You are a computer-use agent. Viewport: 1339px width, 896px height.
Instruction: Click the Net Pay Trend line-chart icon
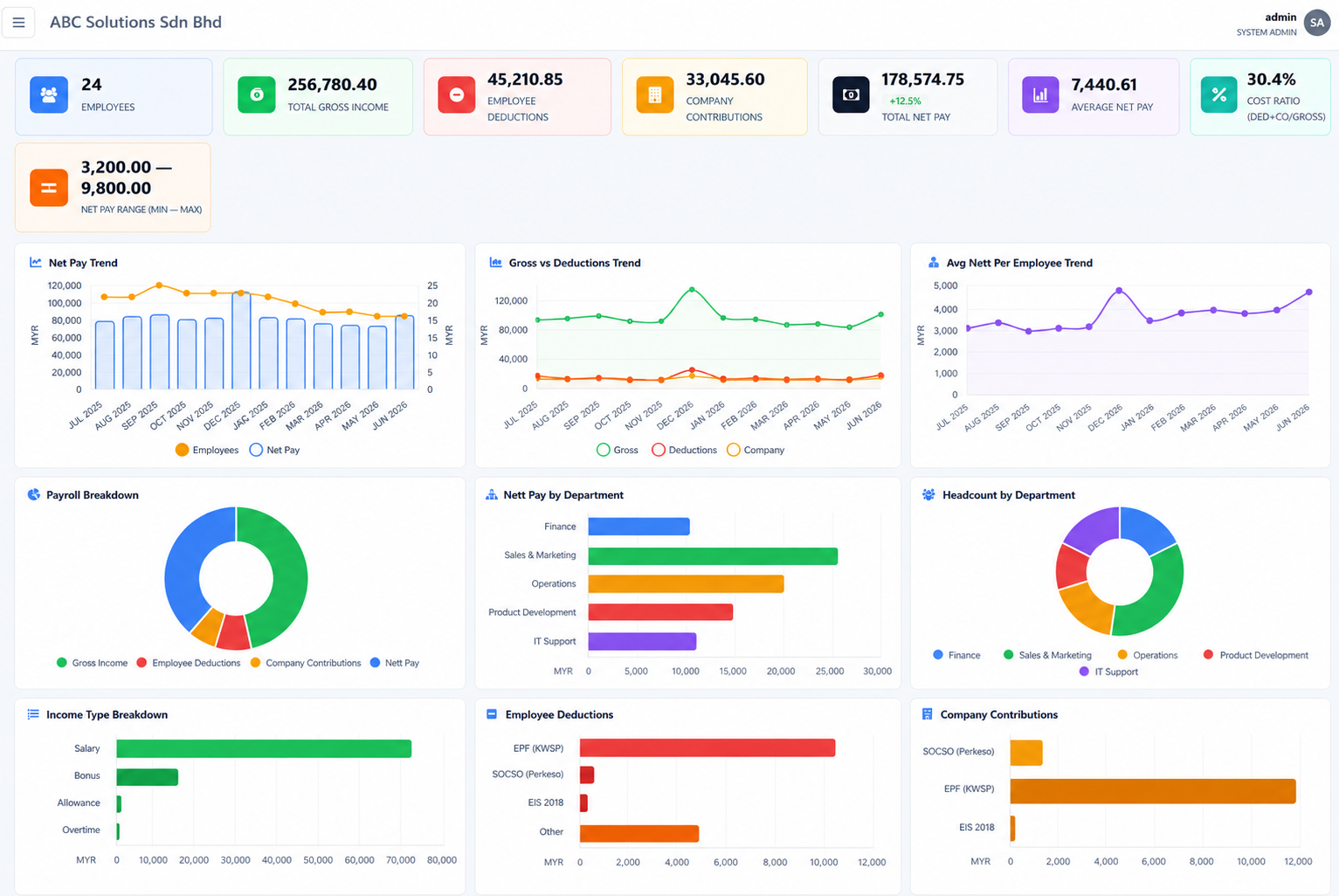(x=36, y=262)
